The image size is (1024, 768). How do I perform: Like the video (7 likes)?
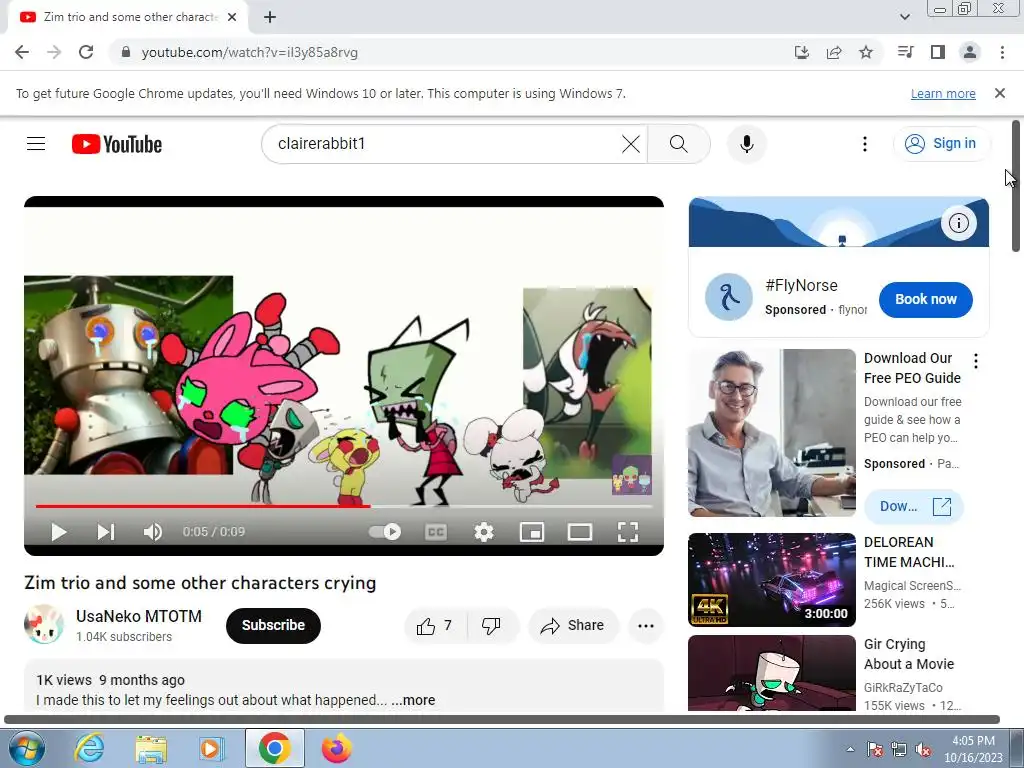[435, 626]
